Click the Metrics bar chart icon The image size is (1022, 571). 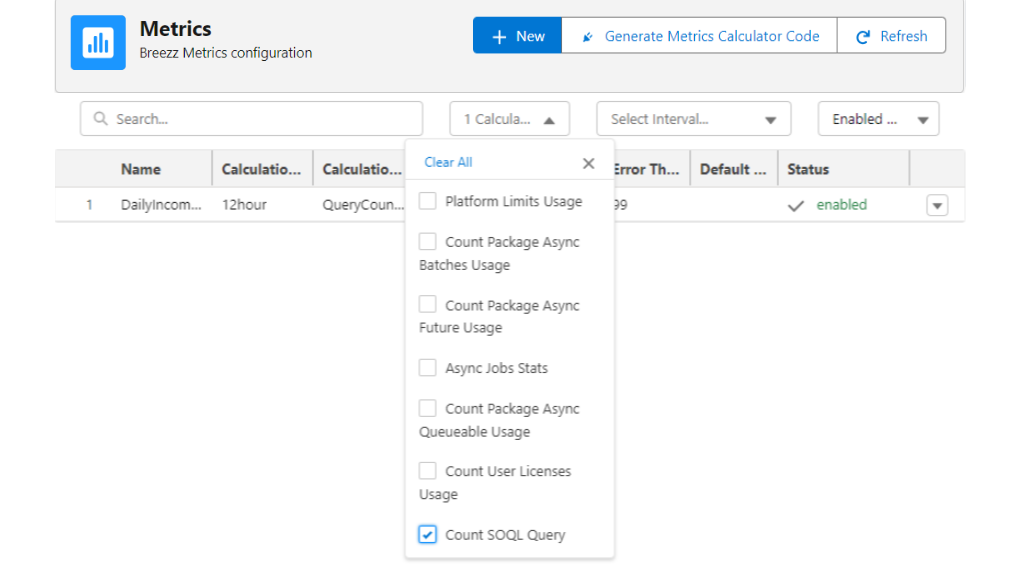98,42
